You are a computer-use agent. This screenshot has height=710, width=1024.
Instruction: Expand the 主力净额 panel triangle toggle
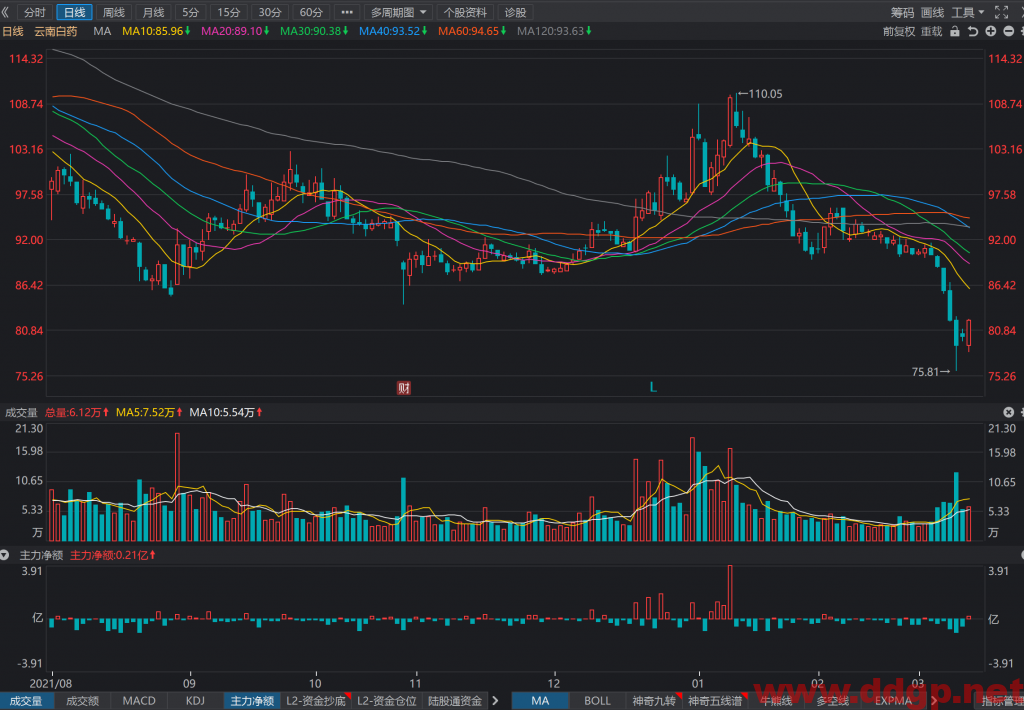(x=5, y=555)
